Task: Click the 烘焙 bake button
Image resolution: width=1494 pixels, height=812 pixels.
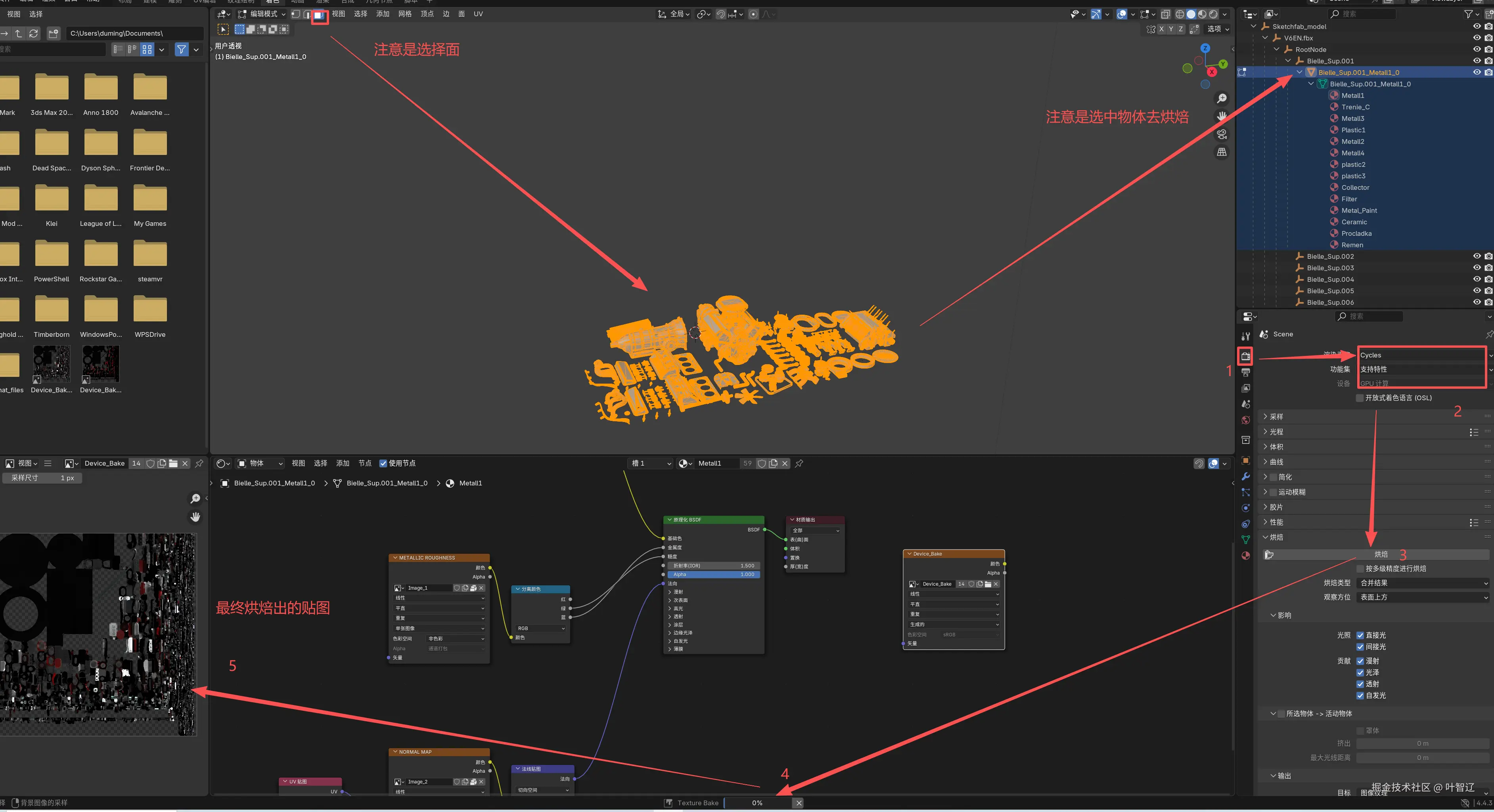Action: 1380,554
